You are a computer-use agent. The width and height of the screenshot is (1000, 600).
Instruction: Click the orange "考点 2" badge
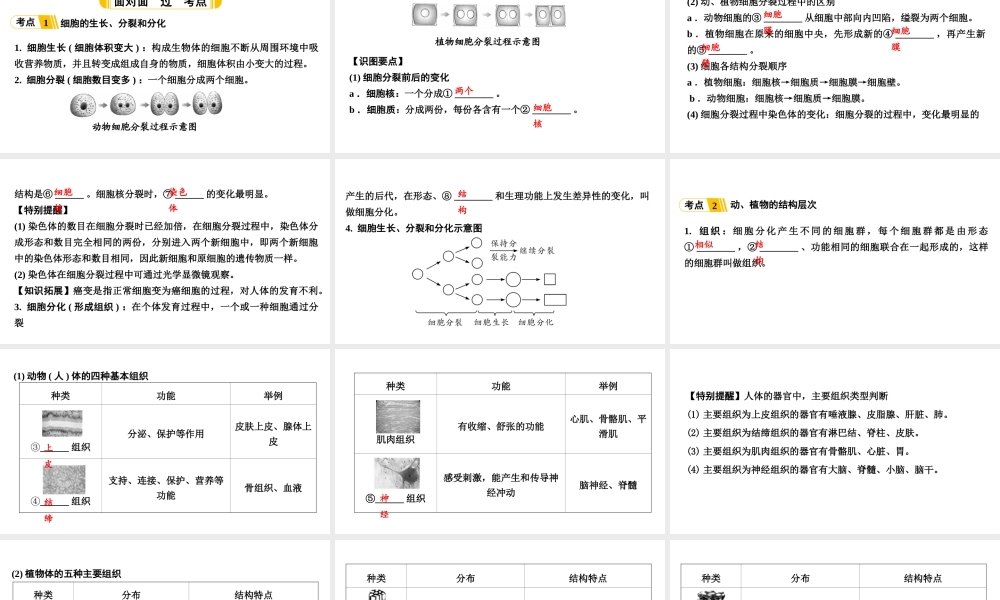tap(704, 204)
